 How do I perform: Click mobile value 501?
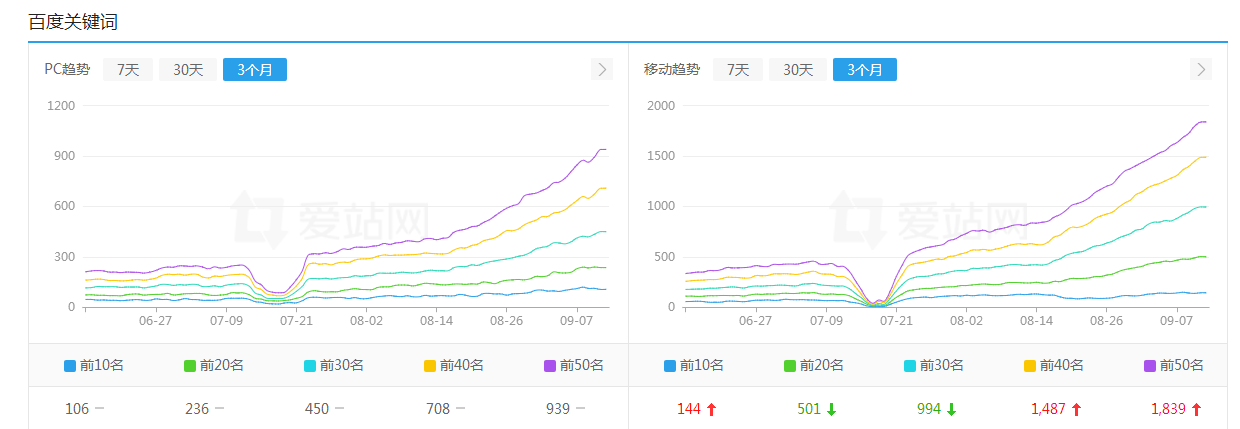[809, 409]
